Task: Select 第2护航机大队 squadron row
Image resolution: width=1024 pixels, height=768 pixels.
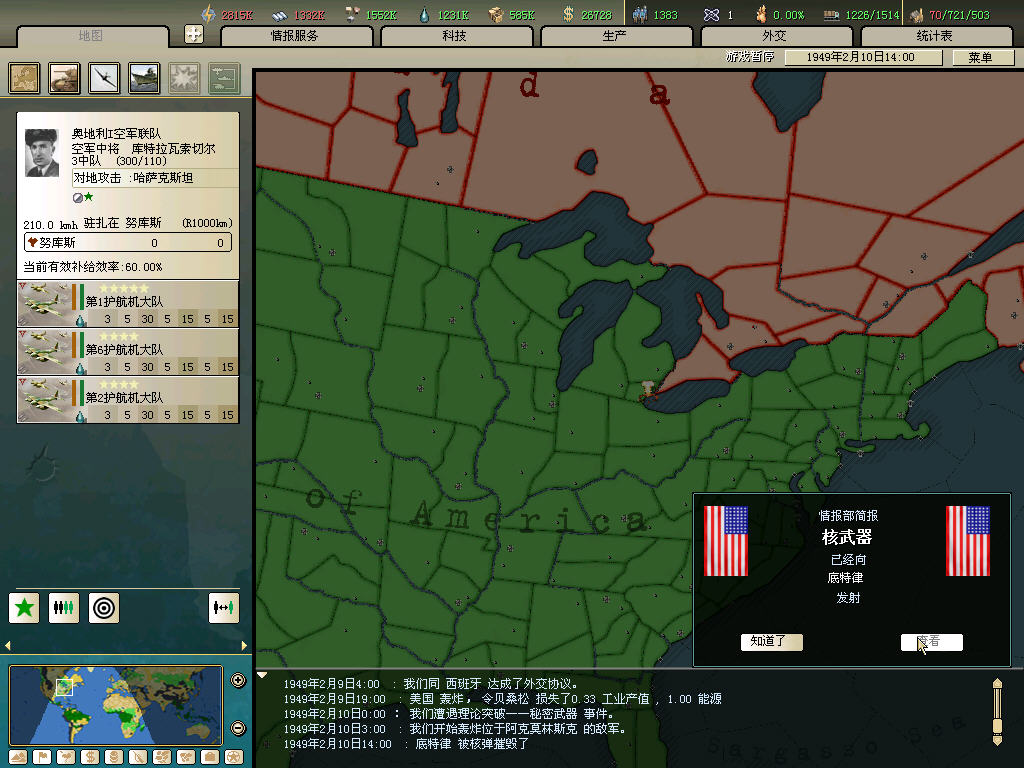Action: pyautogui.click(x=127, y=400)
